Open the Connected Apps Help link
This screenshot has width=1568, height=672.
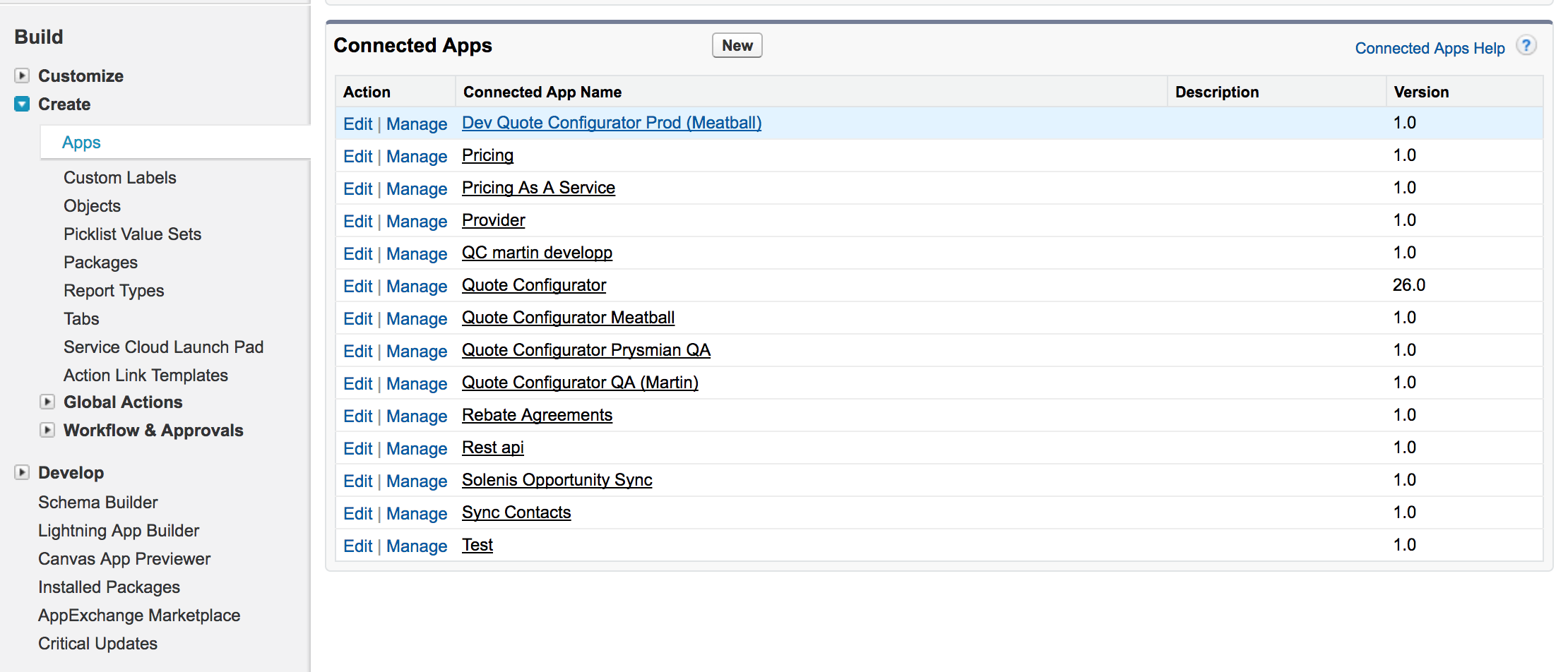tap(1429, 48)
